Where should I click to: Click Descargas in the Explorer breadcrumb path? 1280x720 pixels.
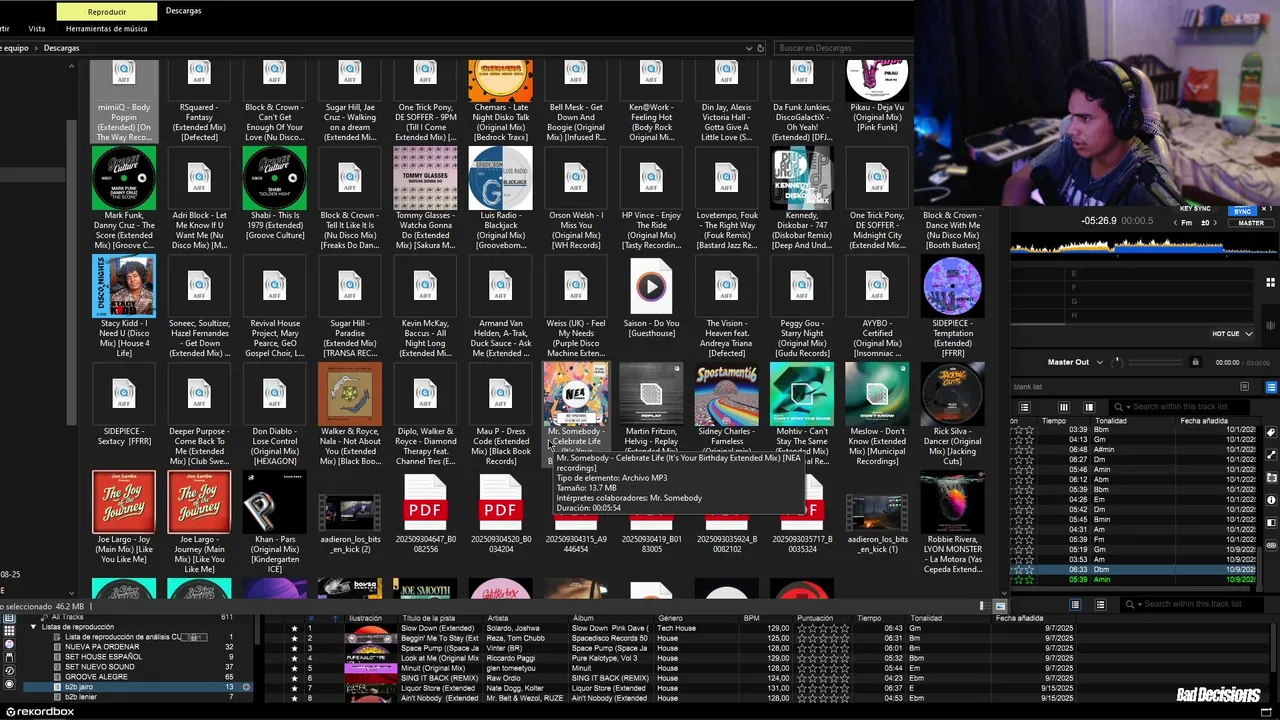pos(61,48)
